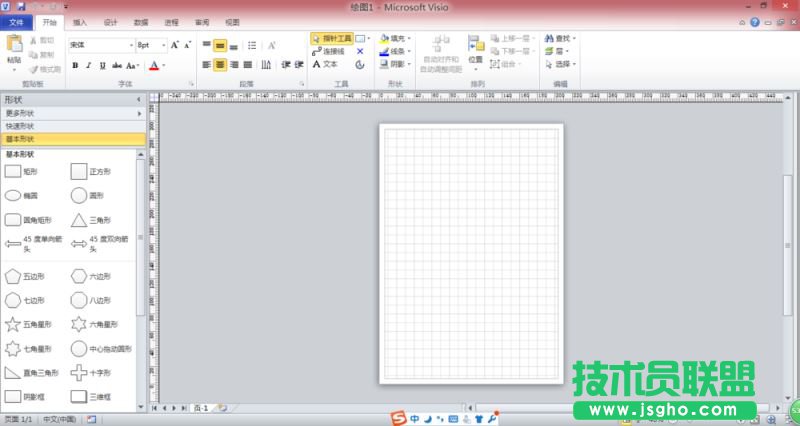Click the page tab 页-1
Screen dimensions: 800x426
point(201,408)
